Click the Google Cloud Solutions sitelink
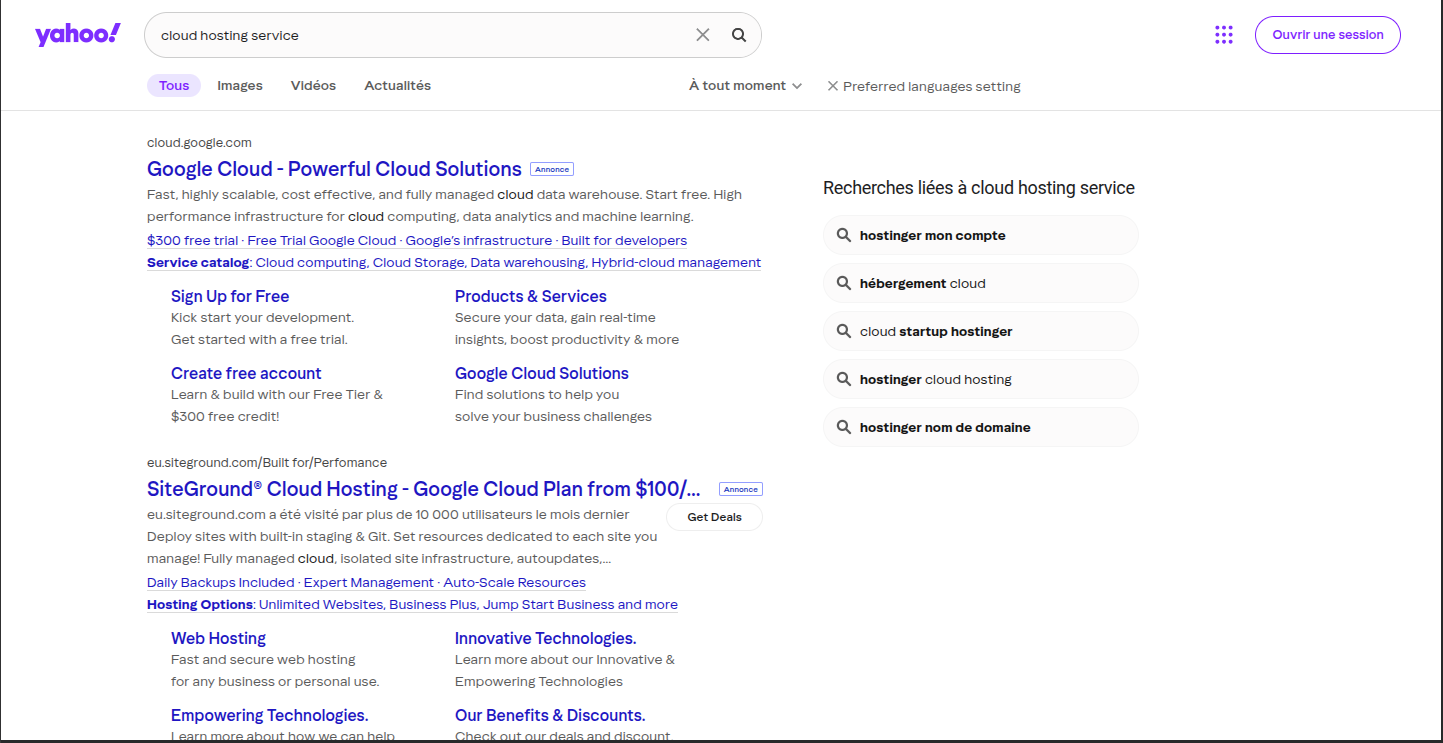Viewport: 1443px width, 743px height. (x=542, y=373)
